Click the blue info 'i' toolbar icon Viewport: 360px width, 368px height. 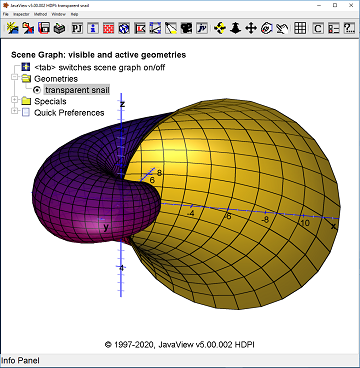coord(93,28)
